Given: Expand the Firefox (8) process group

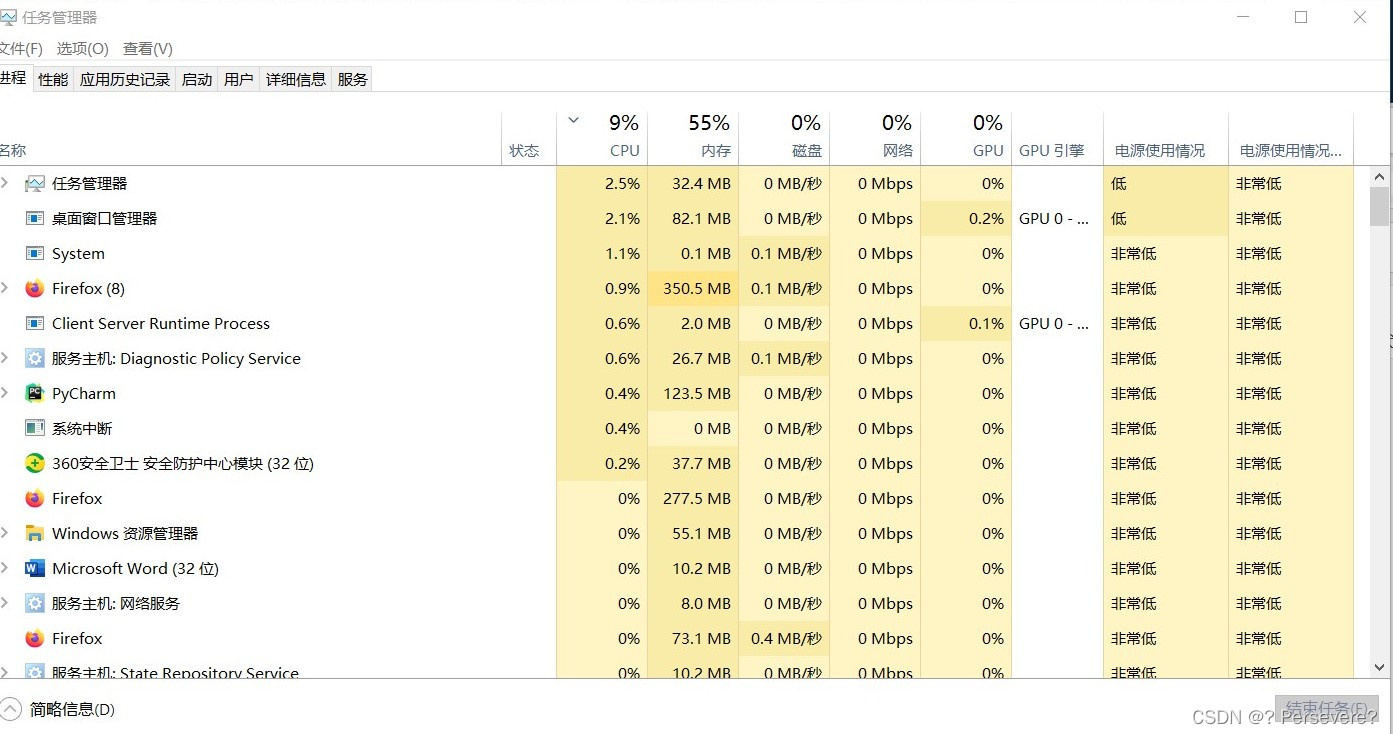Looking at the screenshot, I should click(x=5, y=288).
